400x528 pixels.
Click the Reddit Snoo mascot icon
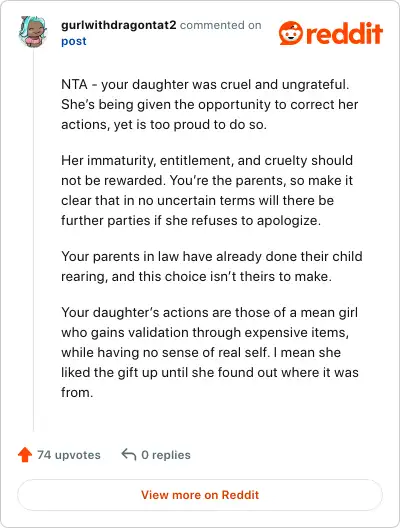(x=291, y=33)
